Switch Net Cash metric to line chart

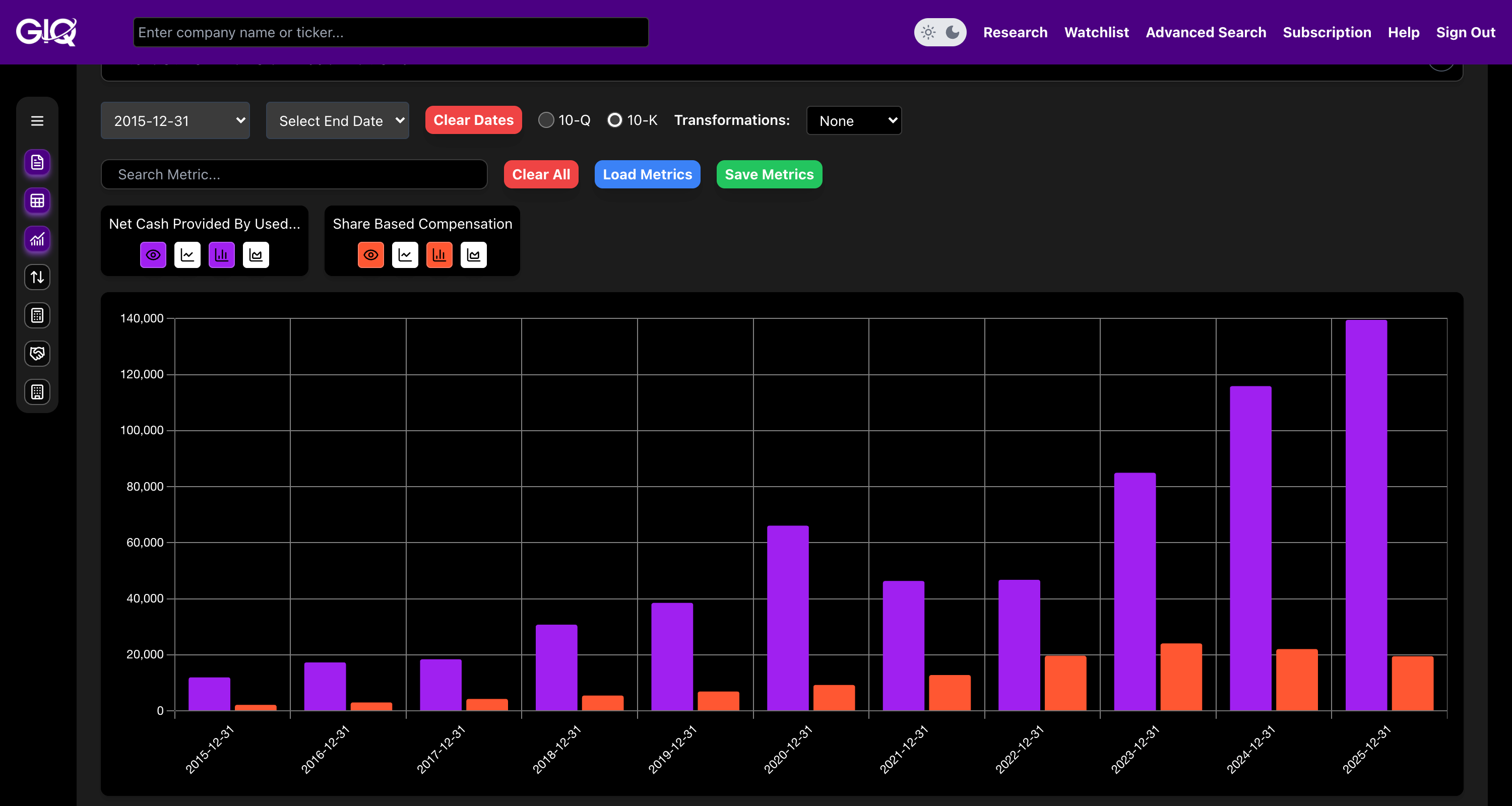(187, 255)
